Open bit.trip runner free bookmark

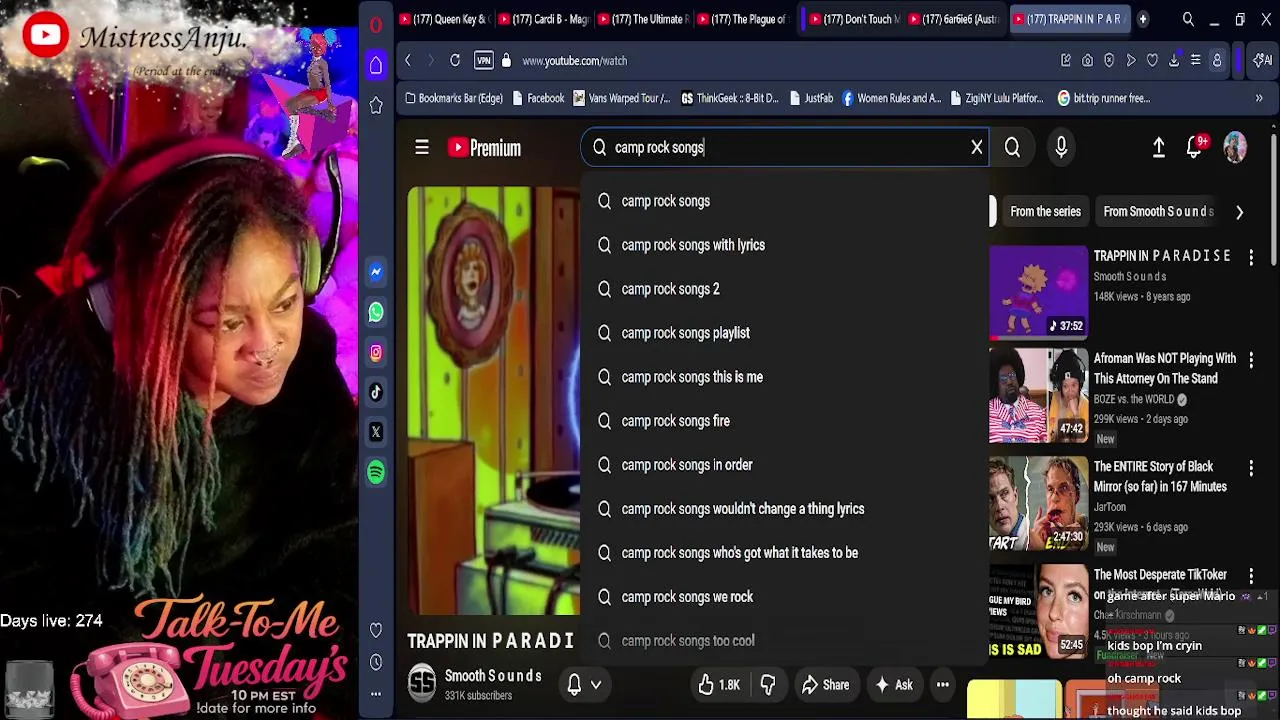click(x=1103, y=98)
